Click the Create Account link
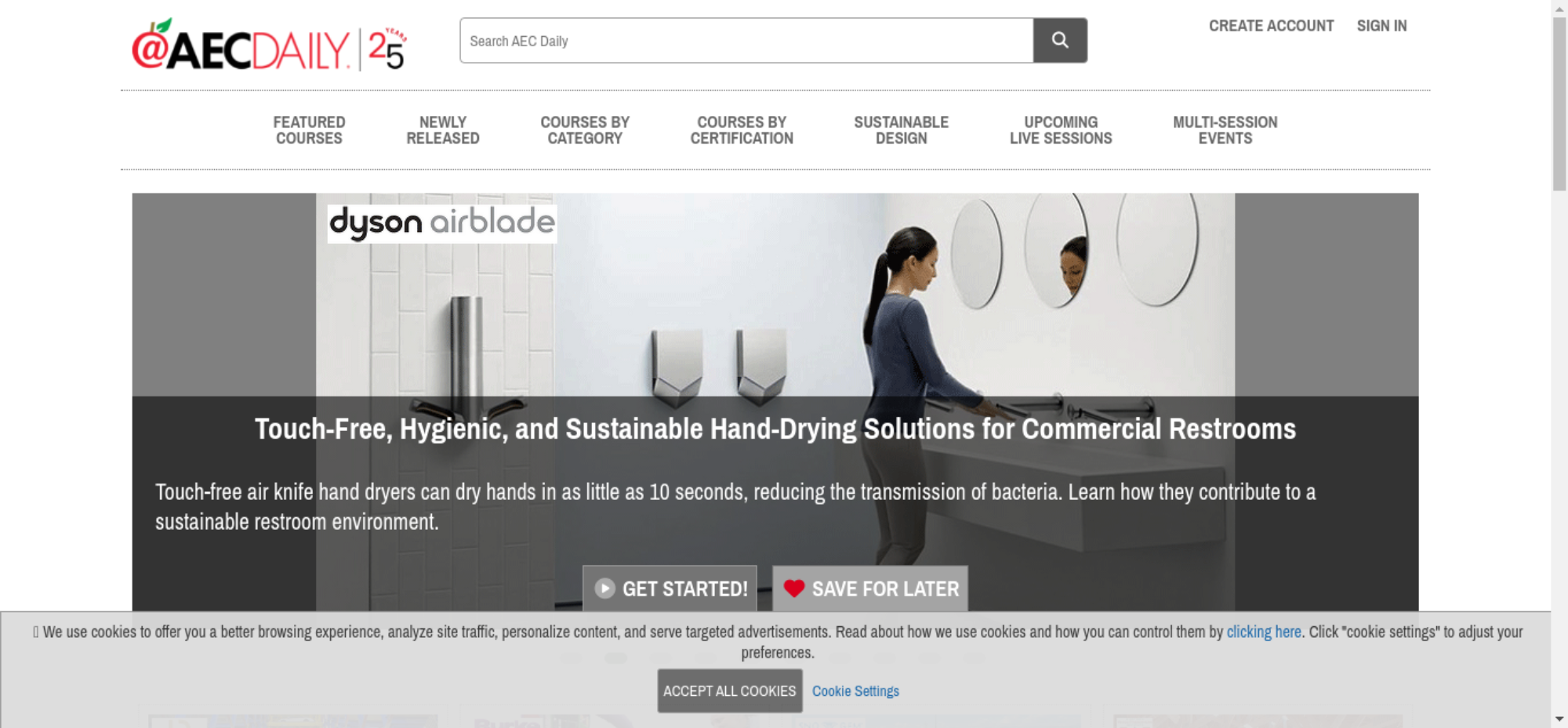The image size is (1568, 728). click(1271, 26)
